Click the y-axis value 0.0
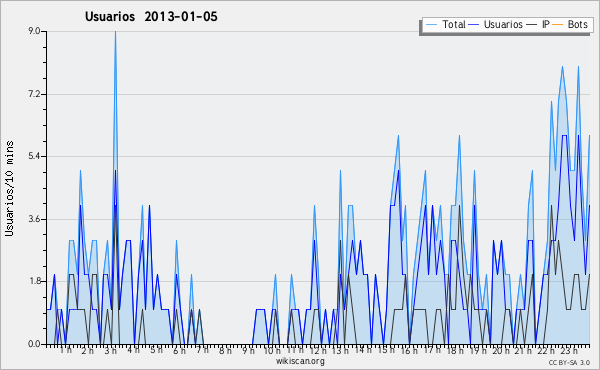The height and width of the screenshot is (370, 600). pyautogui.click(x=34, y=344)
